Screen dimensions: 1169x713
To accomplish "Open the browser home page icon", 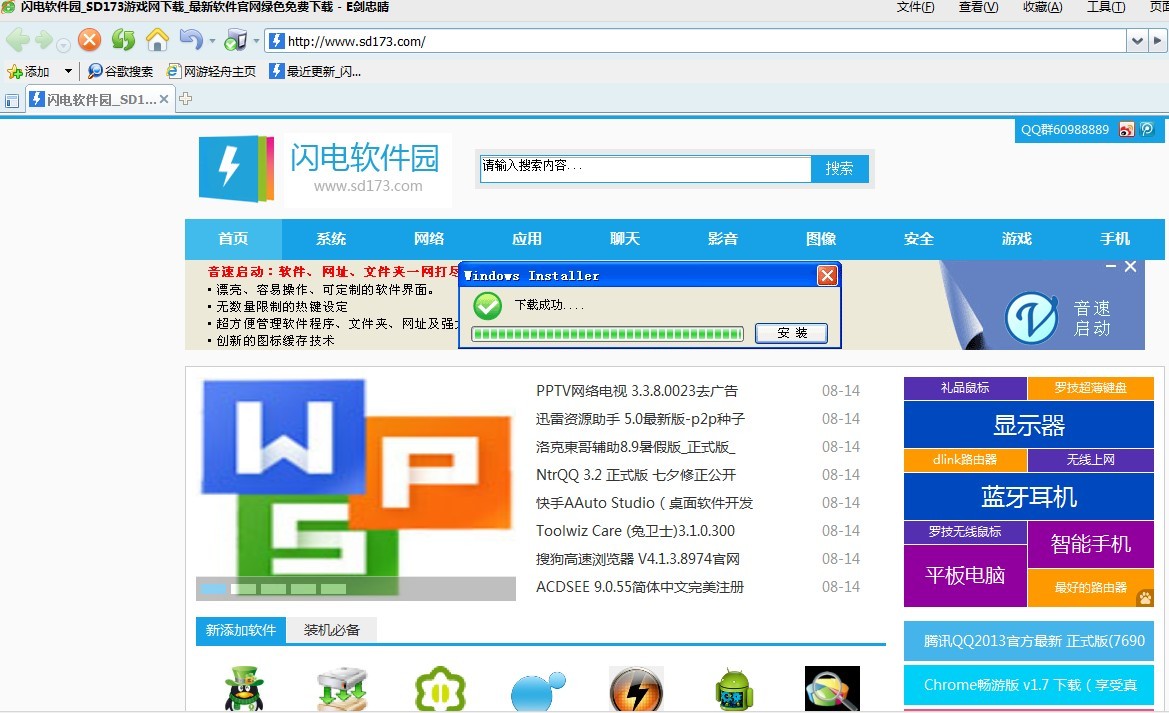I will tap(157, 40).
